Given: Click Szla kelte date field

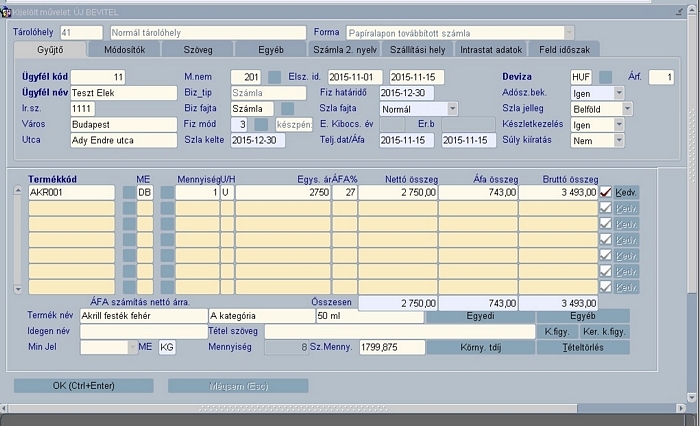Looking at the screenshot, I should coord(258,140).
